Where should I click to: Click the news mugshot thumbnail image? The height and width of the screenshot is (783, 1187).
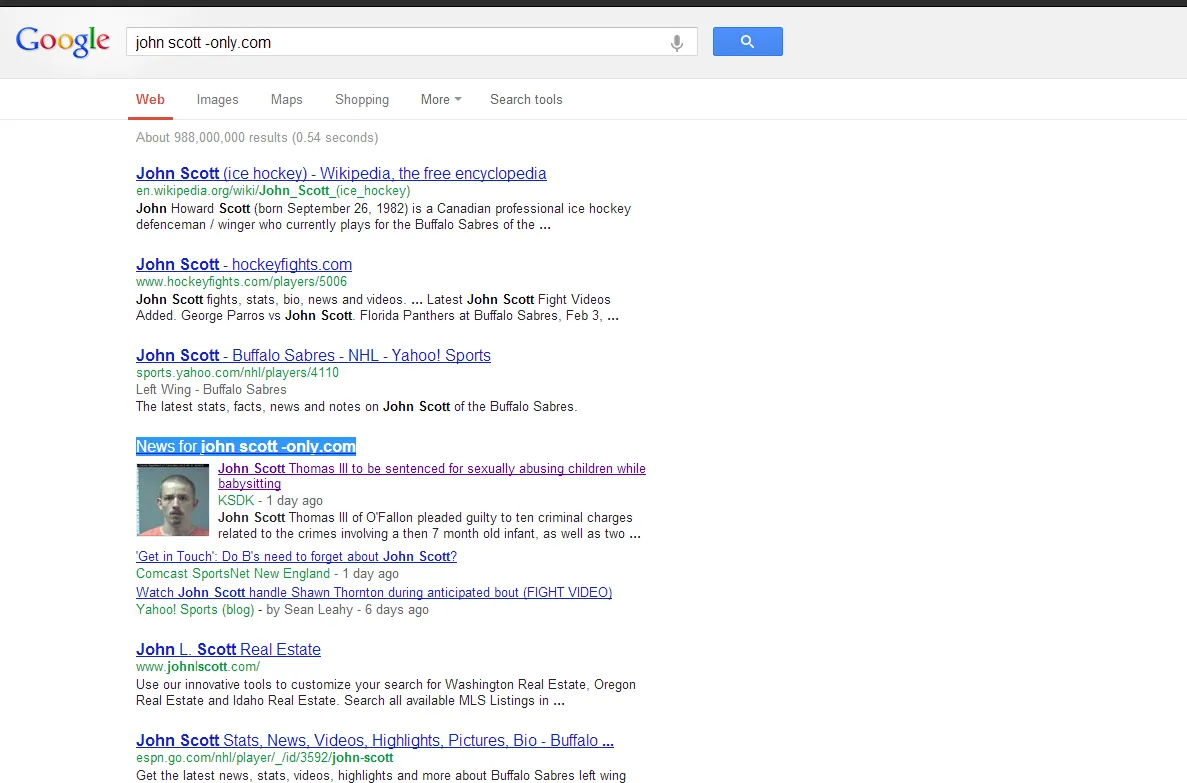[173, 500]
